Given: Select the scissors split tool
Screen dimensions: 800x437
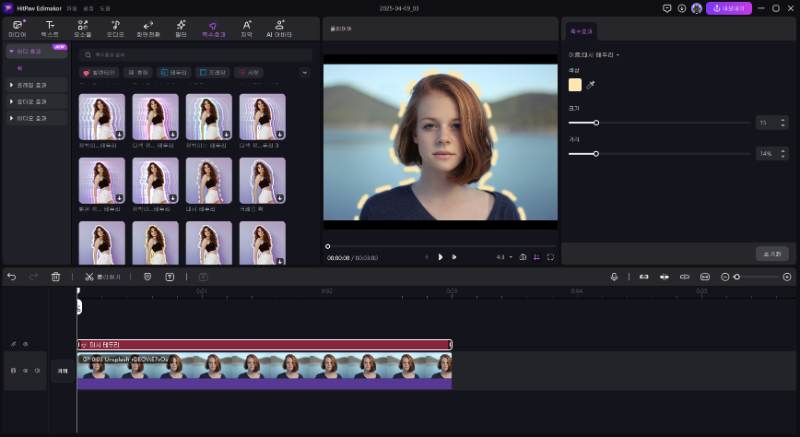Looking at the screenshot, I should [x=89, y=276].
